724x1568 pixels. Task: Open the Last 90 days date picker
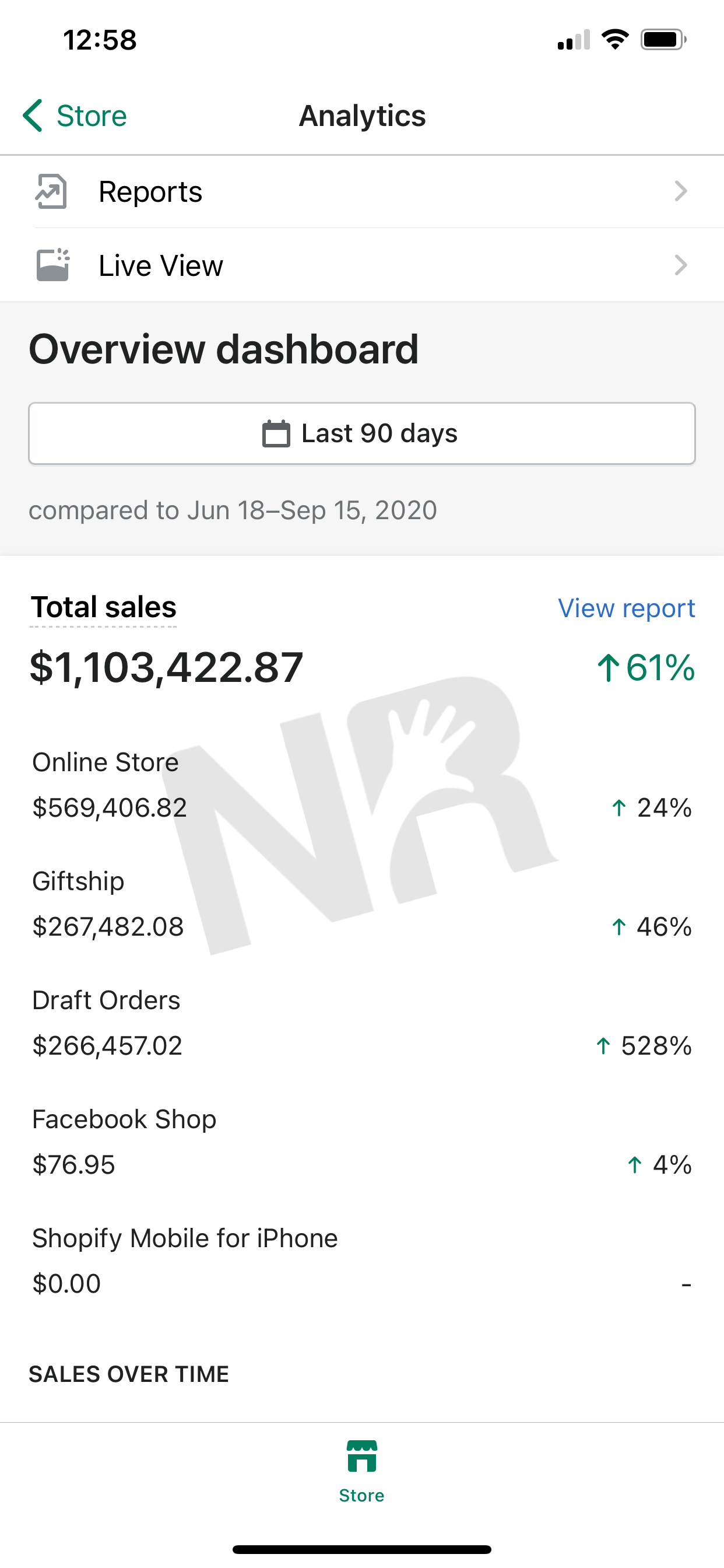click(x=362, y=434)
